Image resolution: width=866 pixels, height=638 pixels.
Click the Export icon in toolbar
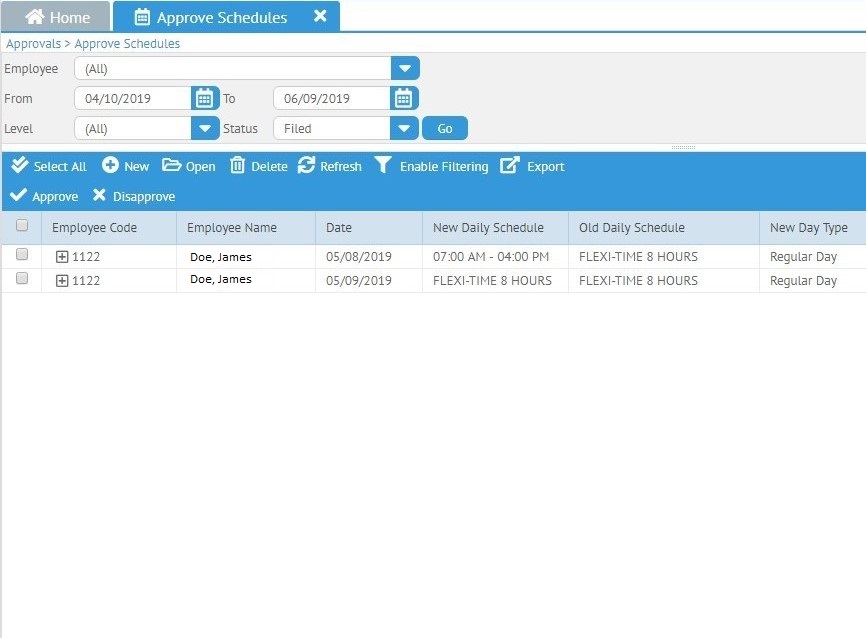point(510,166)
